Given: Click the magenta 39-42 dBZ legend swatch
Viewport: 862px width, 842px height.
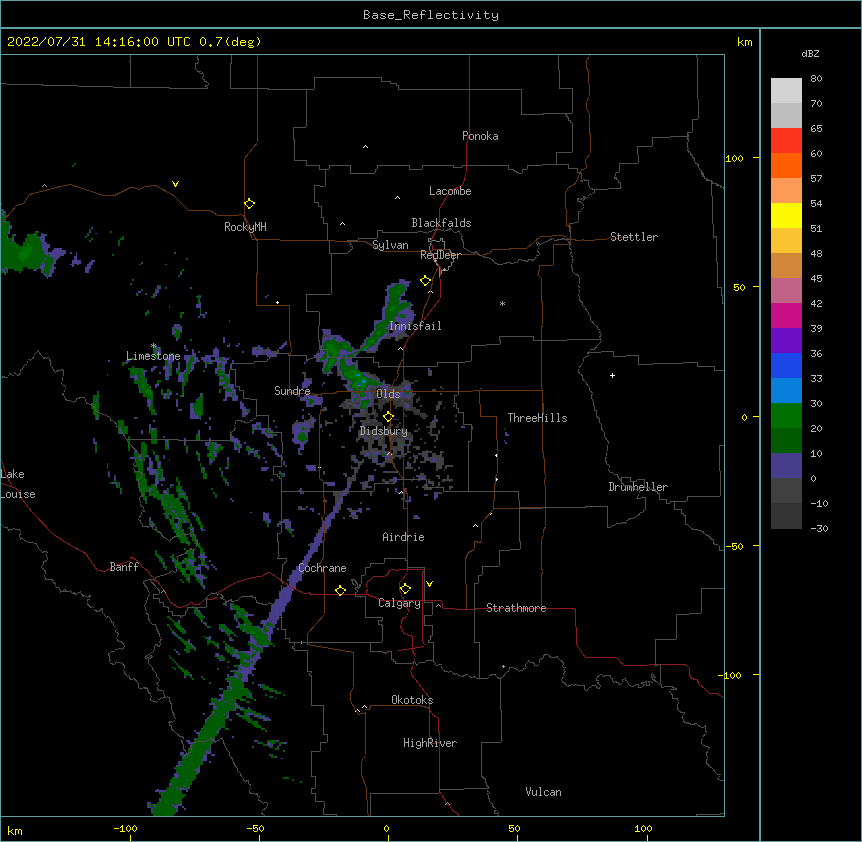Looking at the screenshot, I should point(786,315).
